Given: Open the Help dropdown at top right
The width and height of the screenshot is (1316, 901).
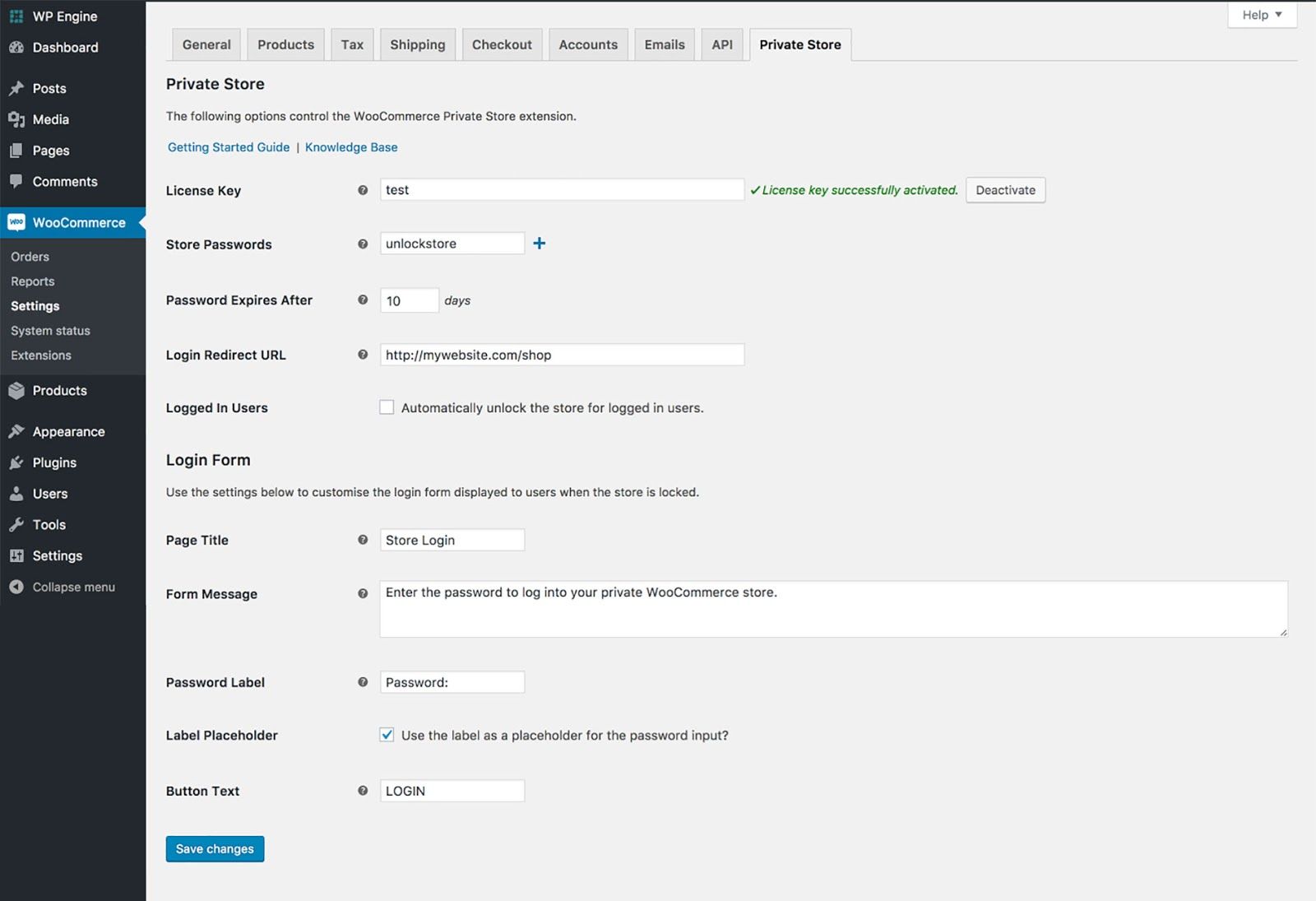Looking at the screenshot, I should click(1261, 15).
